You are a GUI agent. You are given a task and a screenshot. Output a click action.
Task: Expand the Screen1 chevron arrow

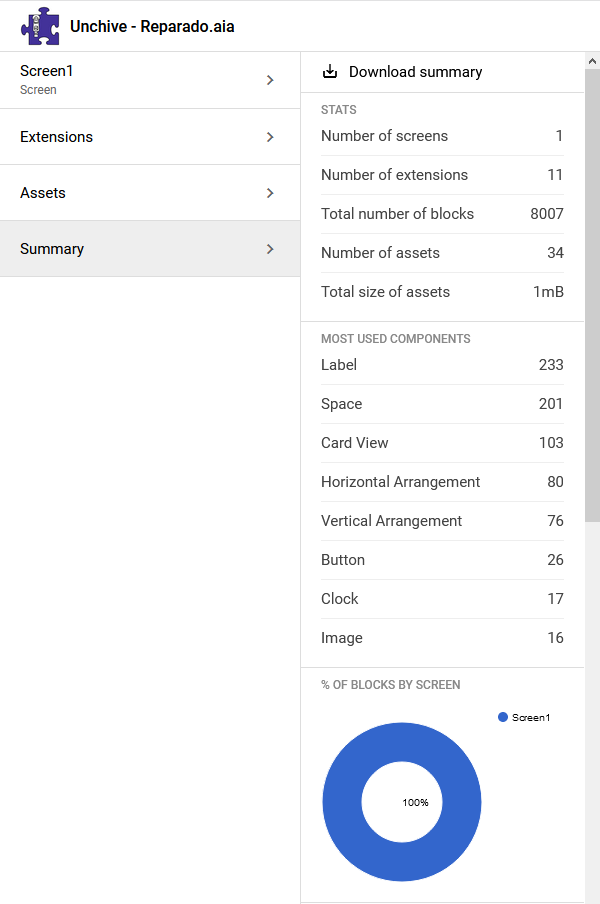point(270,80)
